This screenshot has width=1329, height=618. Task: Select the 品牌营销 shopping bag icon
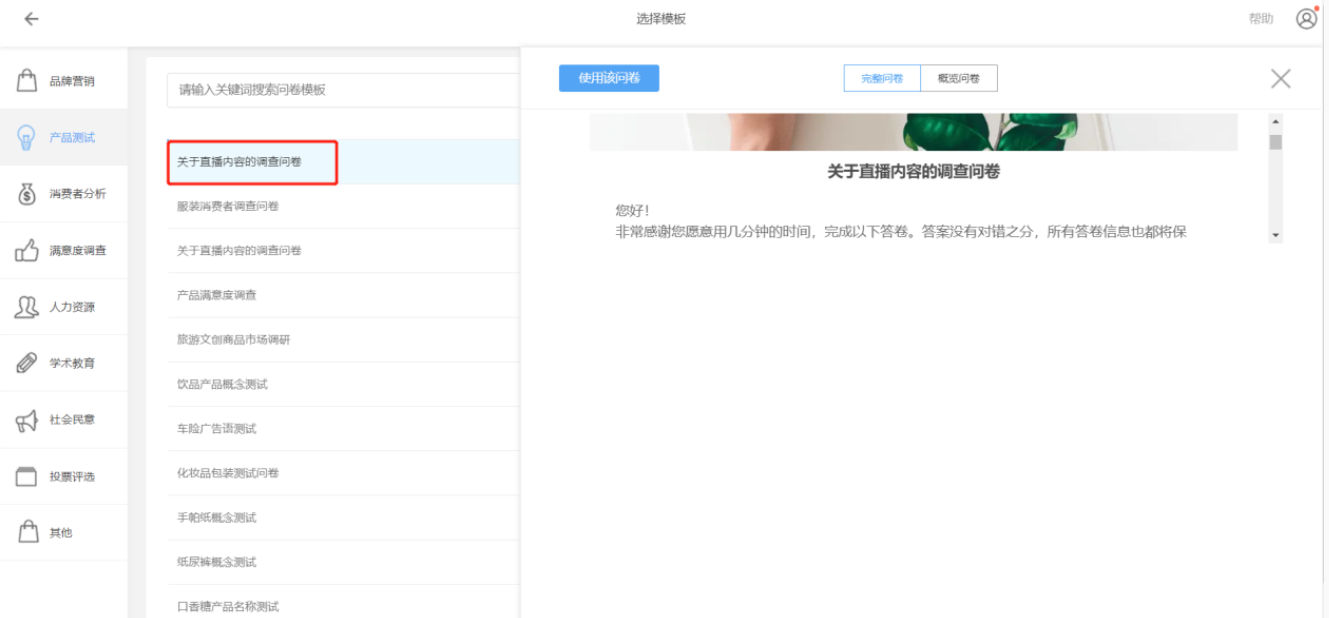coord(27,81)
